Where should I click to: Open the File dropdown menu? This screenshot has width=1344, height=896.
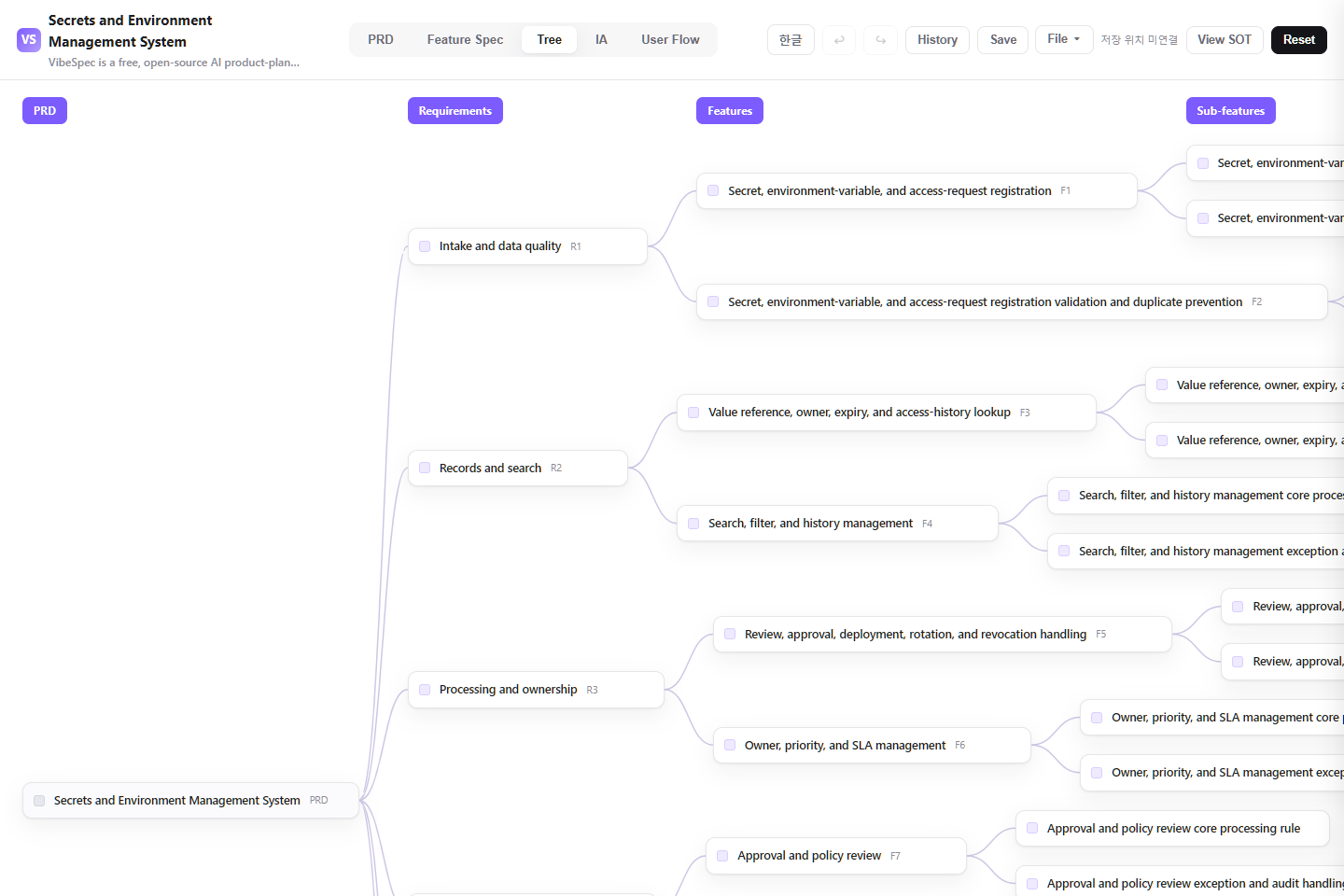[x=1064, y=39]
